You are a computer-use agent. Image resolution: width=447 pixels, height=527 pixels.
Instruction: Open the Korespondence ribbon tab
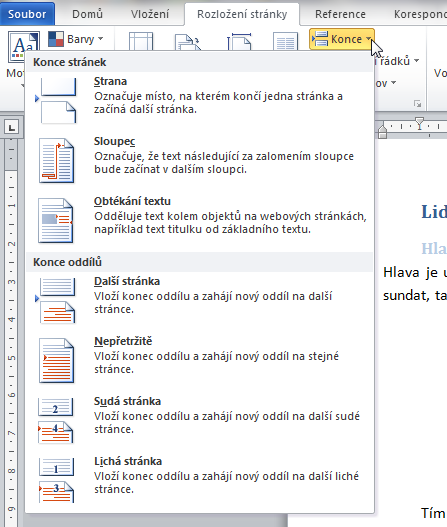[x=420, y=14]
